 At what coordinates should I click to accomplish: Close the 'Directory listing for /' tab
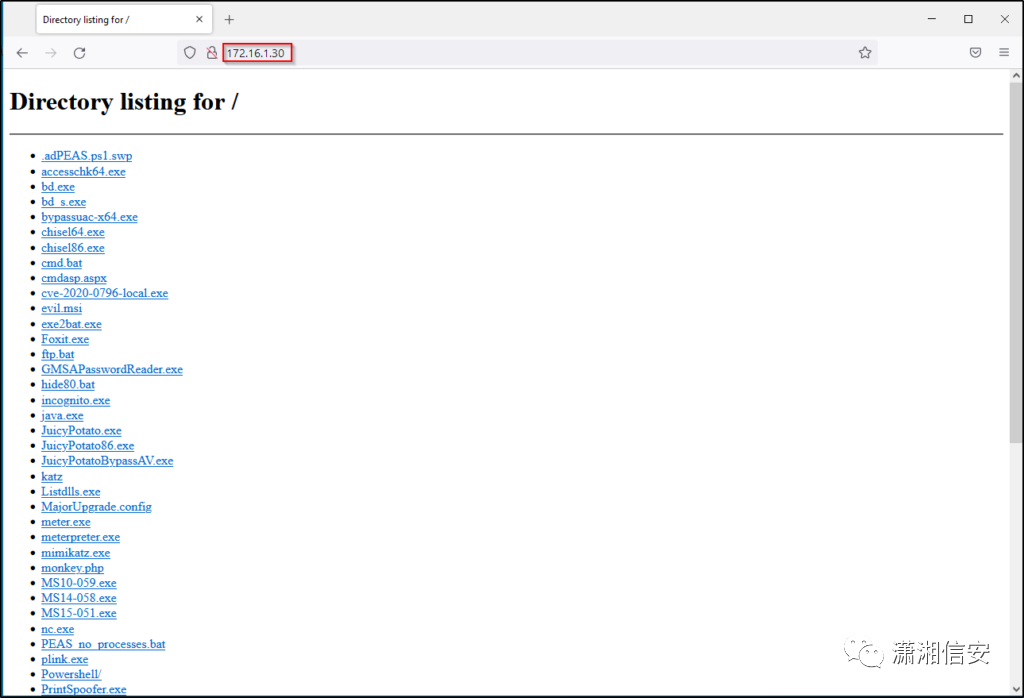pos(199,20)
